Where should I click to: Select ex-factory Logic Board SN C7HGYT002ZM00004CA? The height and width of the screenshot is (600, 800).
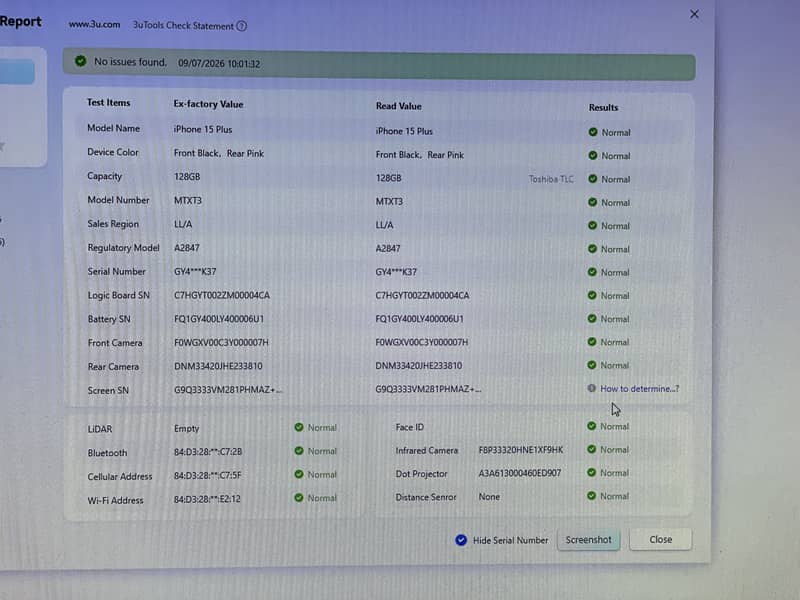click(x=221, y=295)
